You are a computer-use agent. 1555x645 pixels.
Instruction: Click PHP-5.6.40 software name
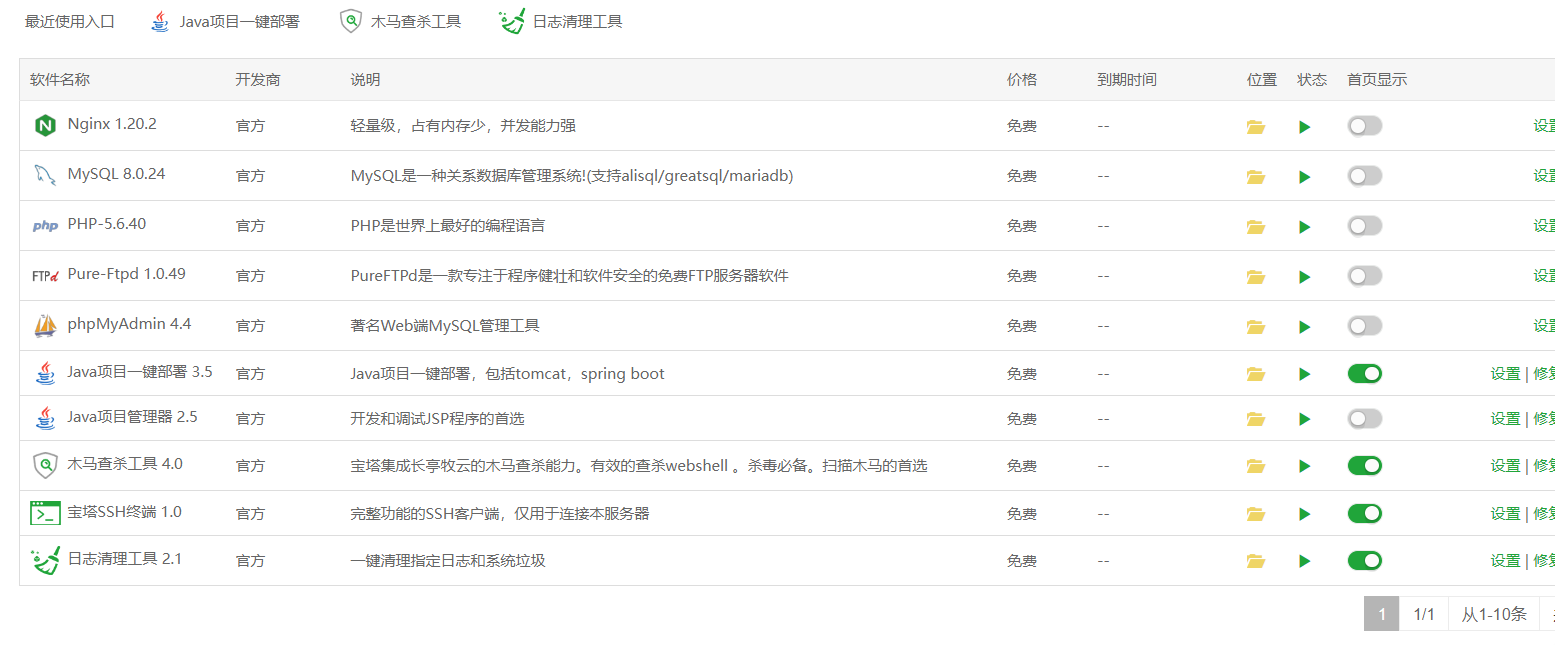click(107, 224)
